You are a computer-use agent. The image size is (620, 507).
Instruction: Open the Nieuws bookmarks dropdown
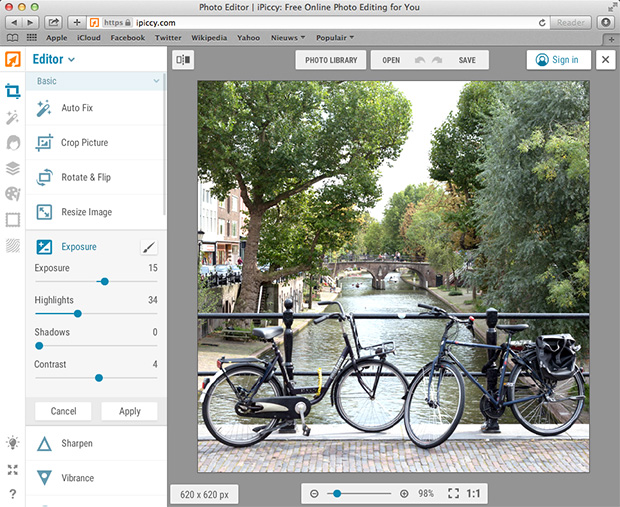click(x=288, y=38)
